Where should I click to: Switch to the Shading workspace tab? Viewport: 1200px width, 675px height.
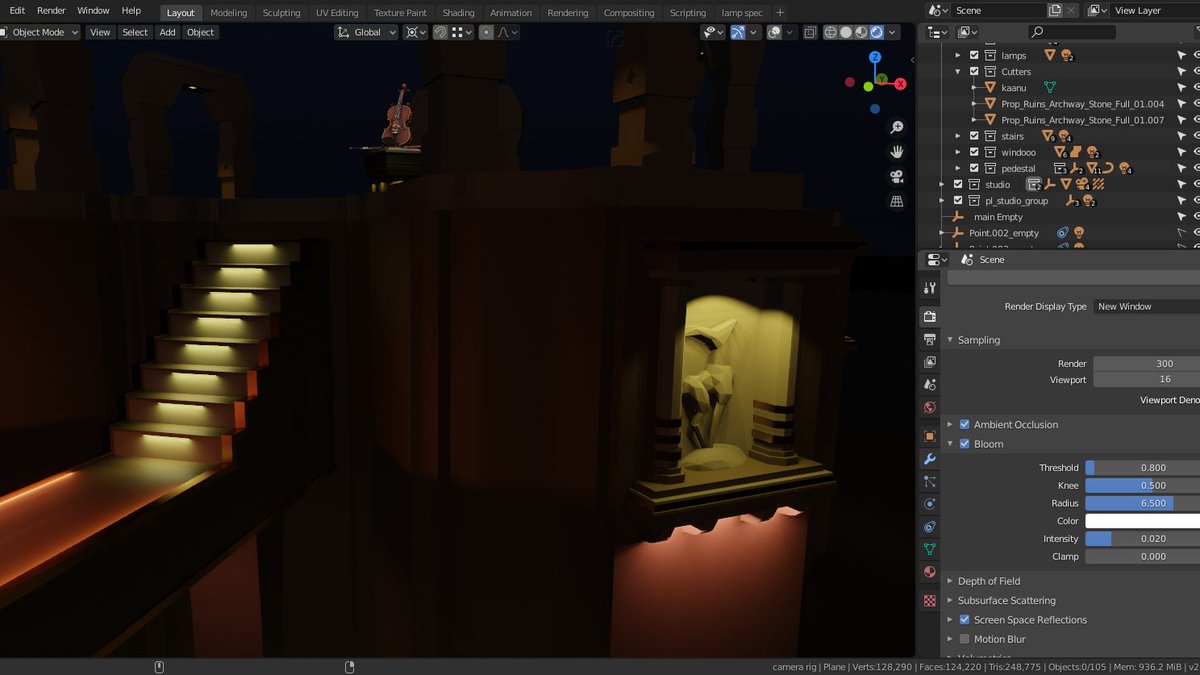458,13
